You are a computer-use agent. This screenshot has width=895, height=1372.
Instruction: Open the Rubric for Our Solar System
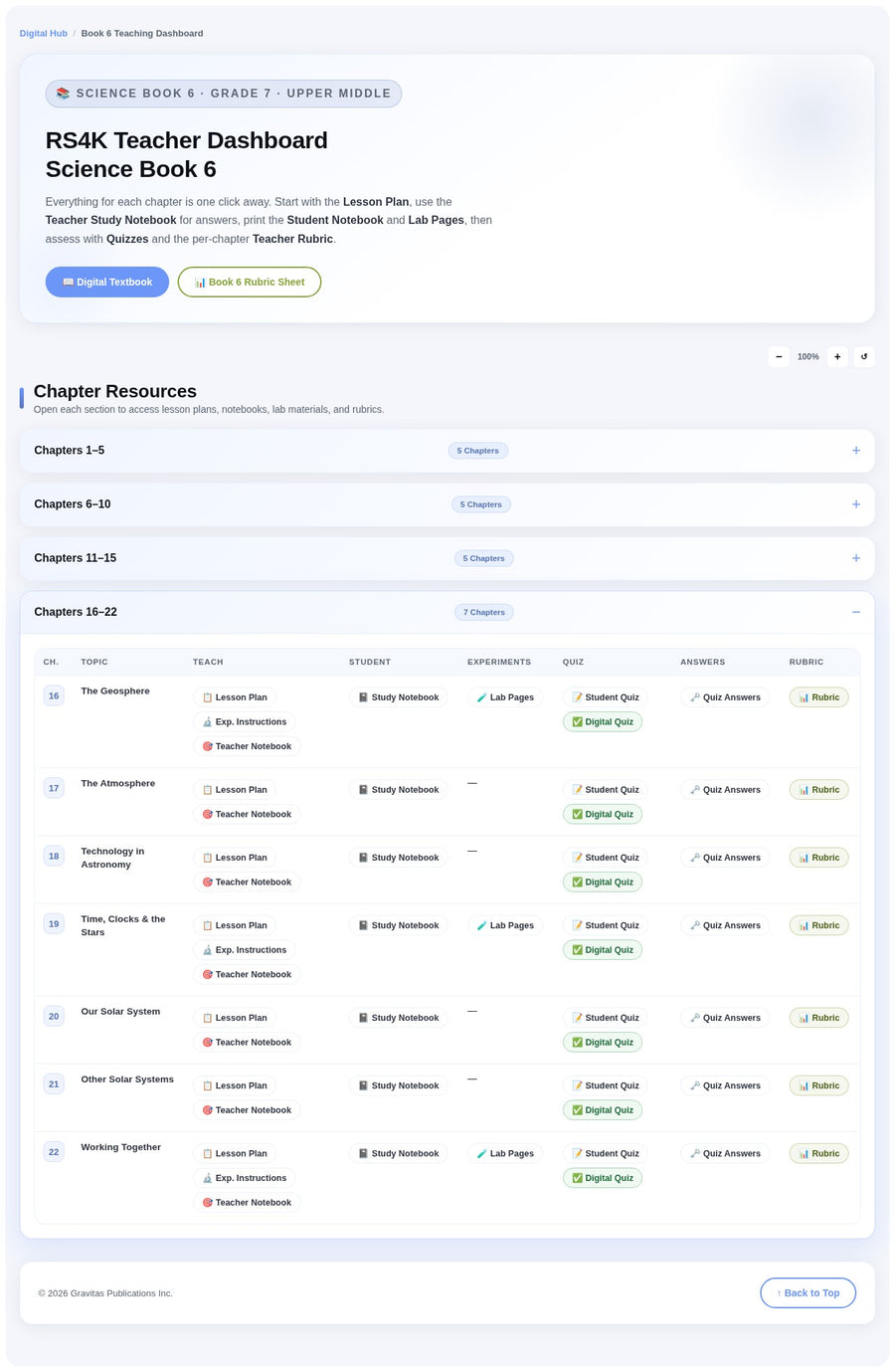[x=819, y=1018]
